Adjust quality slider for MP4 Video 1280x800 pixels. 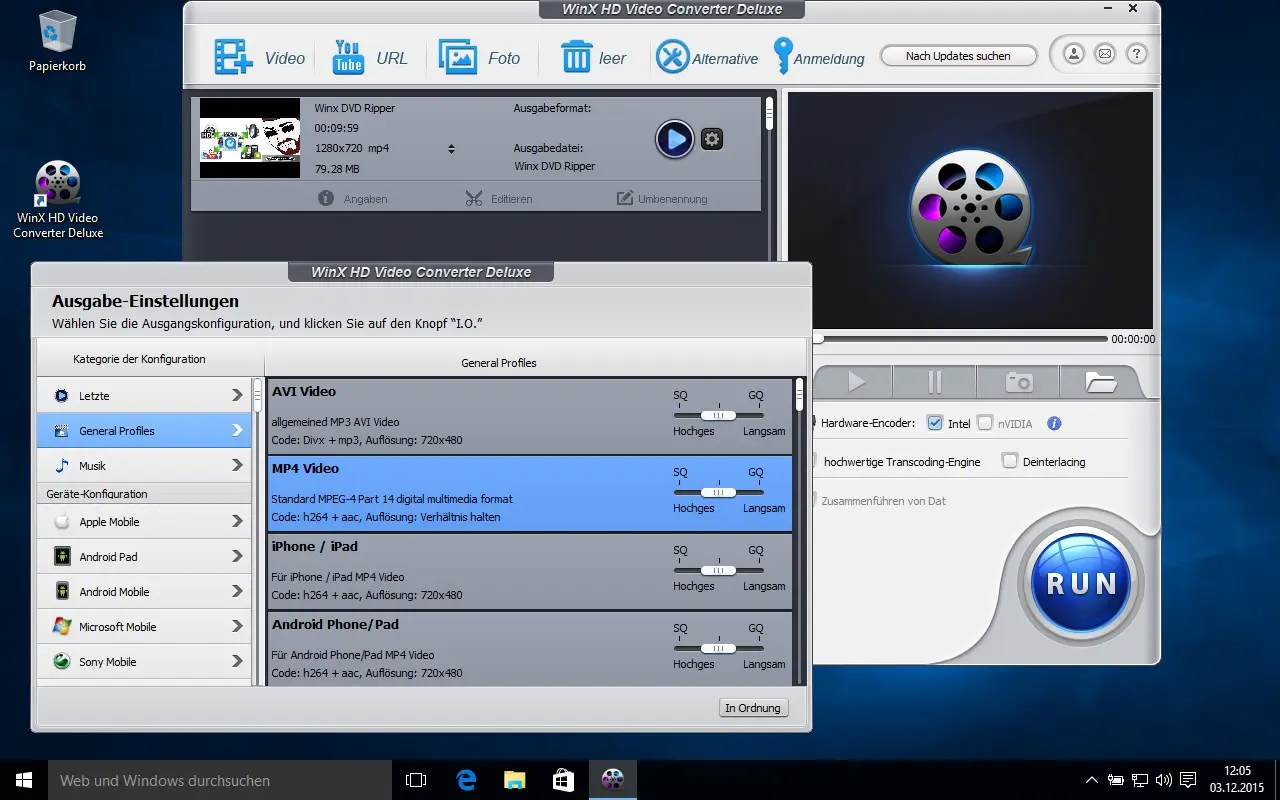tap(718, 492)
